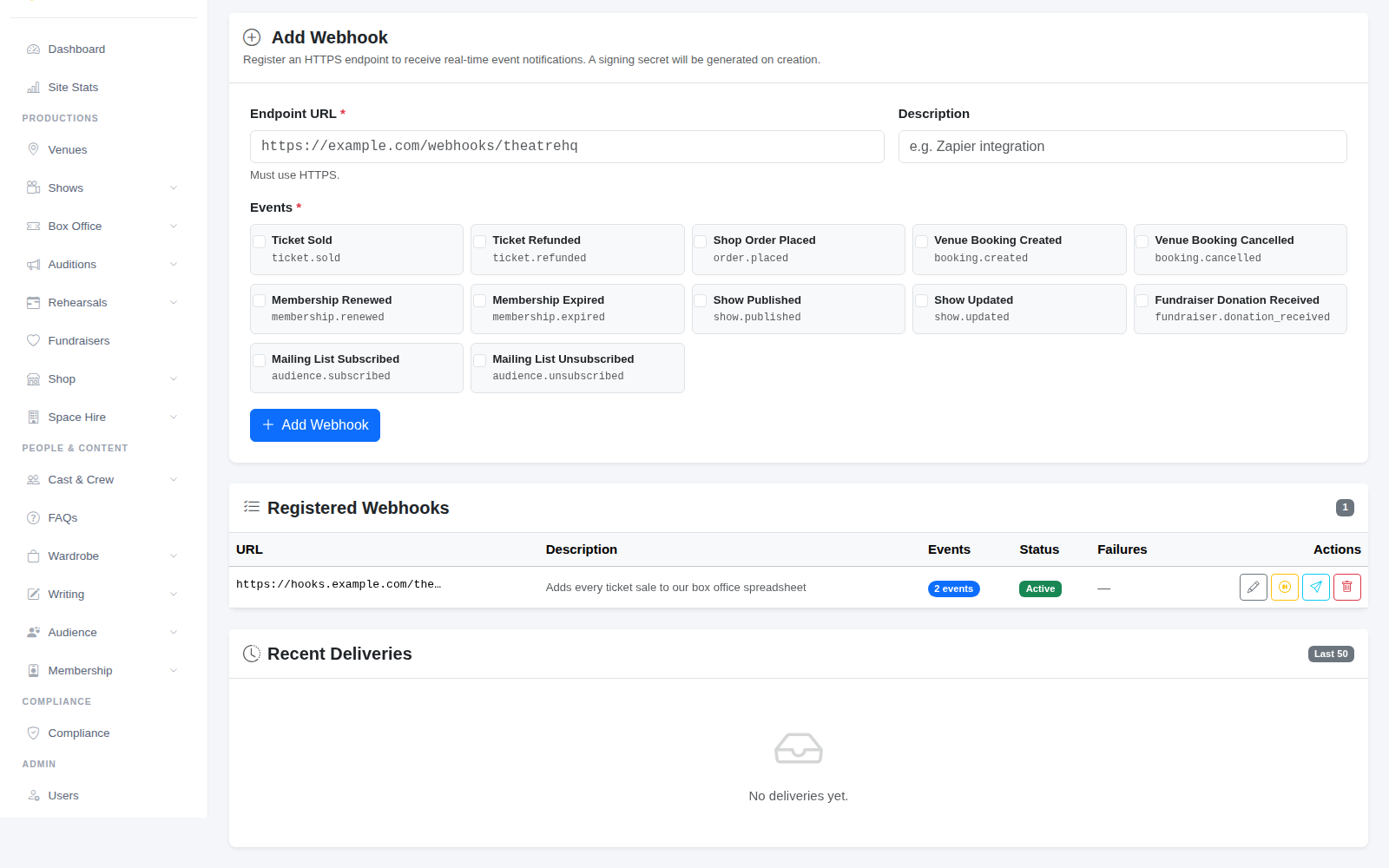Click the Users icon in sidebar
The height and width of the screenshot is (868, 1389).
tap(33, 796)
